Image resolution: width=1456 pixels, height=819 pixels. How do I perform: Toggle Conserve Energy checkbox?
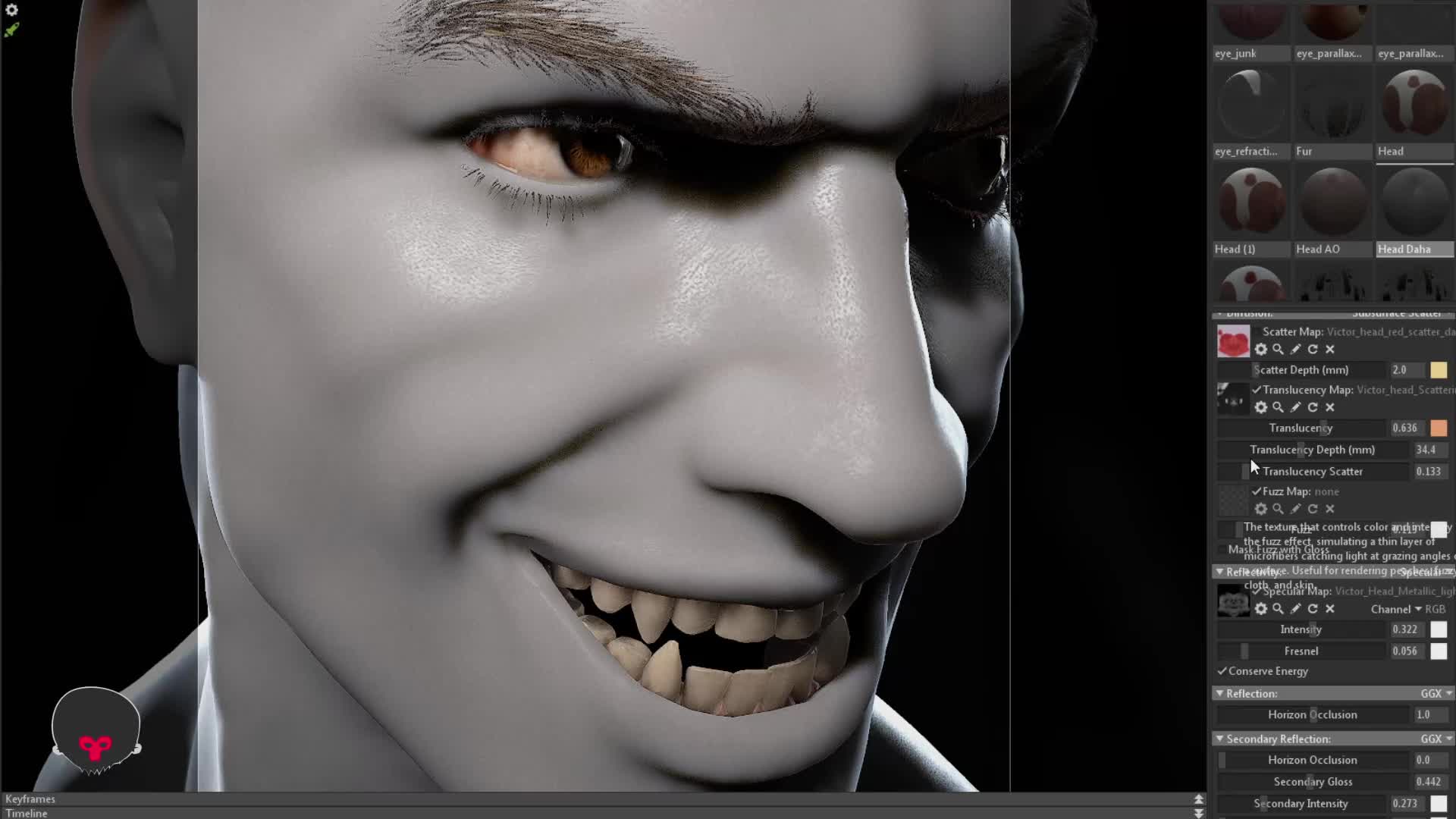coord(1222,671)
